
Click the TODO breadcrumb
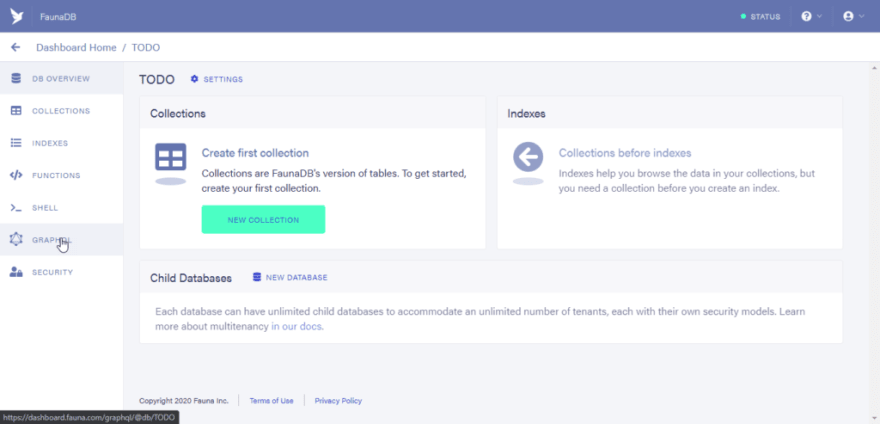coord(146,48)
